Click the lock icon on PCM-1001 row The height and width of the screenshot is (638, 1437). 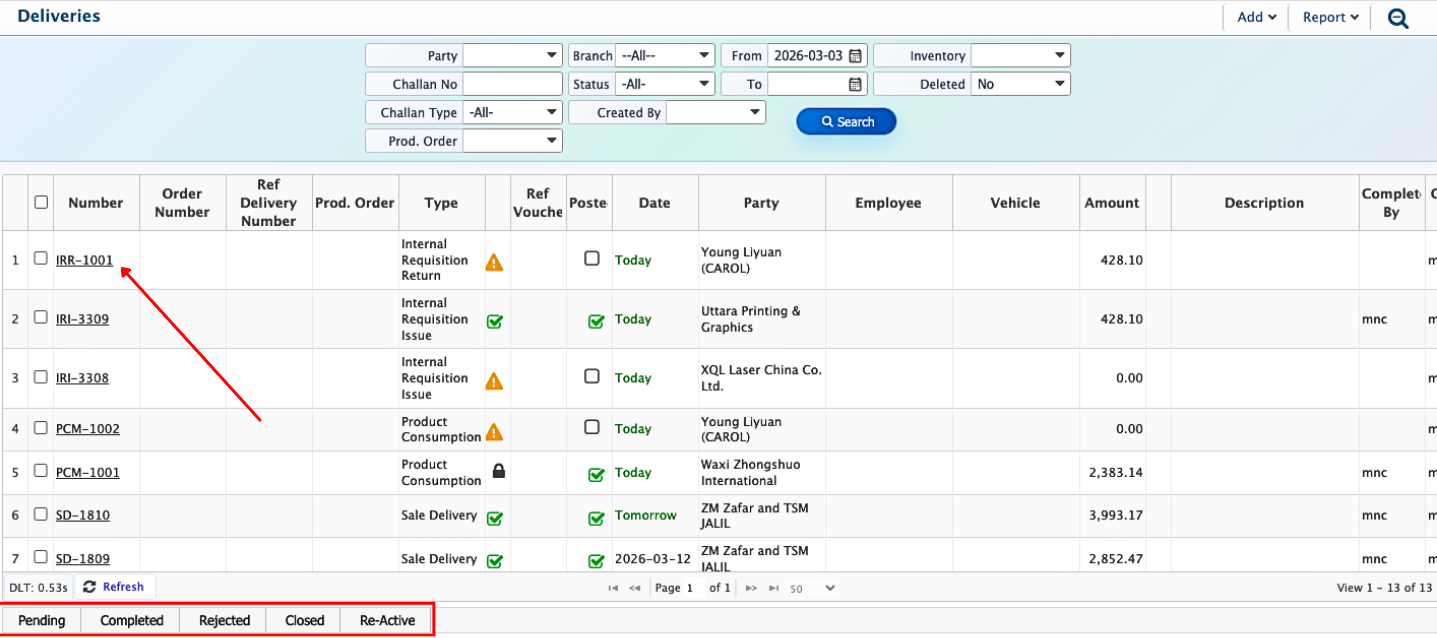pos(498,471)
